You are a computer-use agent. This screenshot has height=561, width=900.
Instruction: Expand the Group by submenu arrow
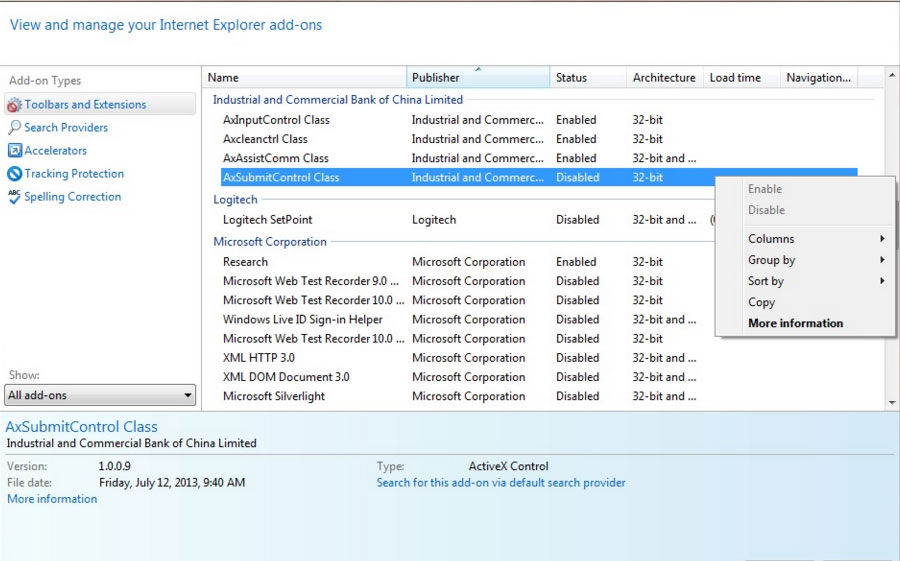click(x=882, y=260)
